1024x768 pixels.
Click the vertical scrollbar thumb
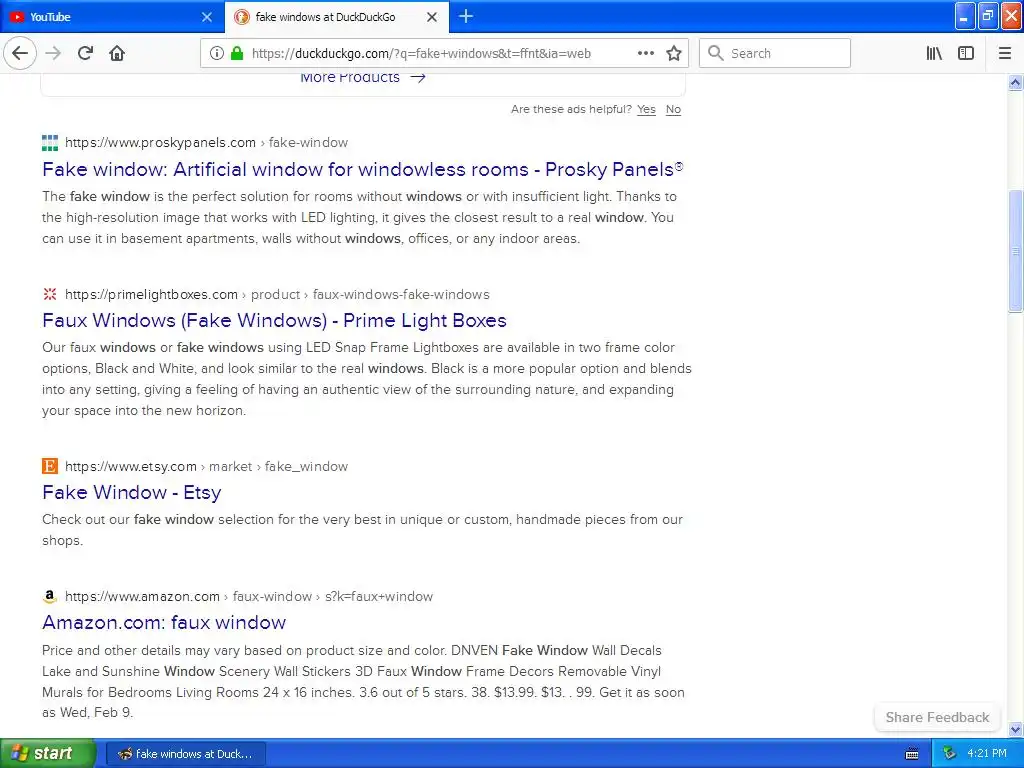(1015, 251)
